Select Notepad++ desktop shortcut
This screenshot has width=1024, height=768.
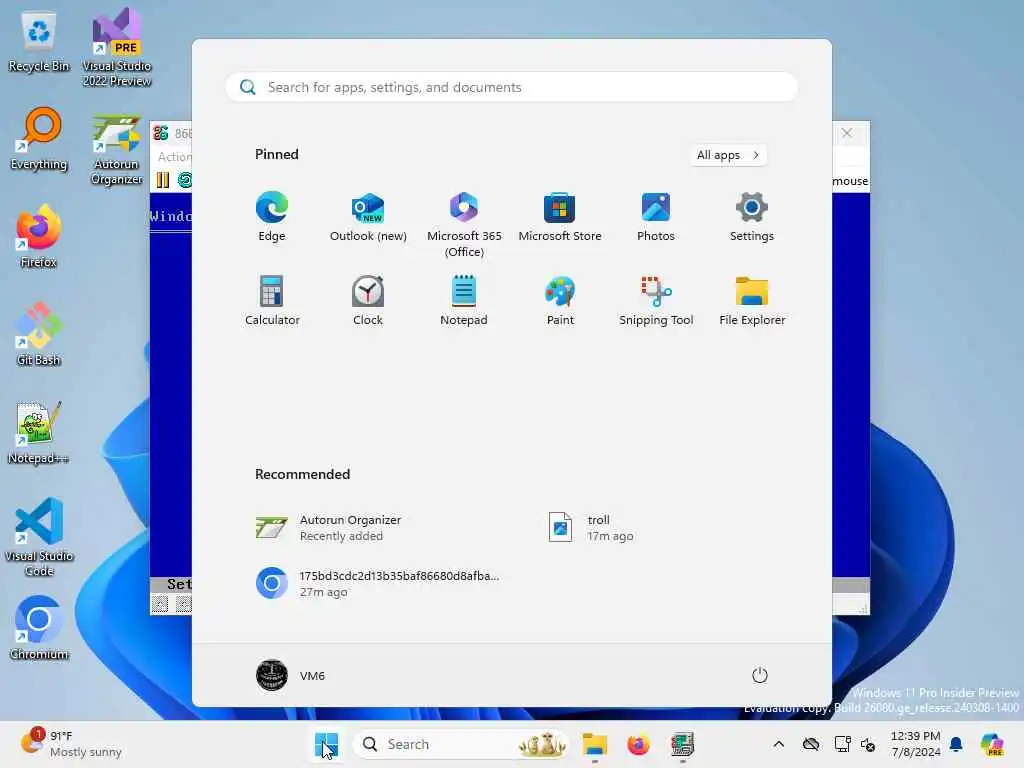point(39,432)
